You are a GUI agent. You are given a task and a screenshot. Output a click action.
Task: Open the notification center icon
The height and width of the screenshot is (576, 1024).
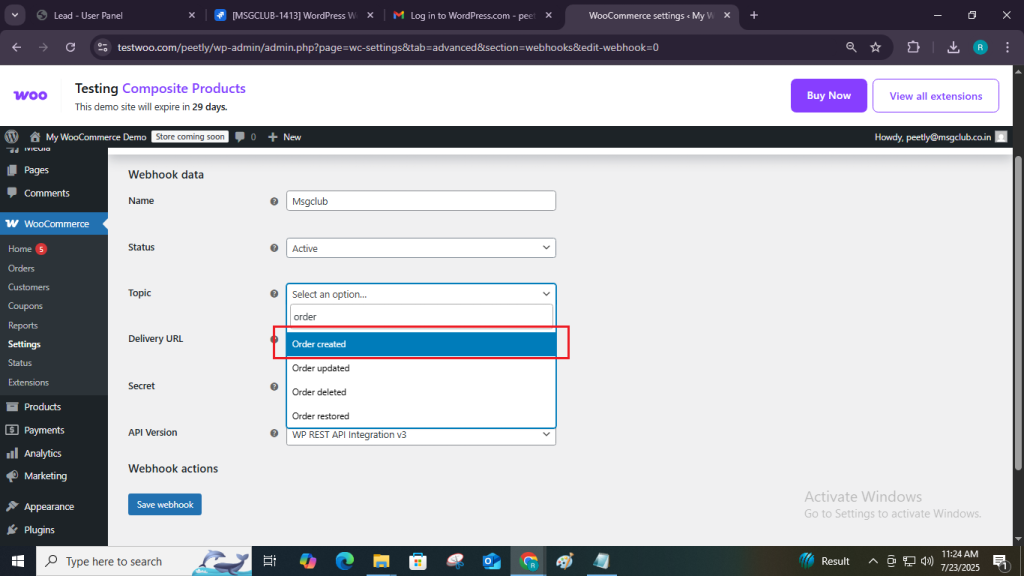(1000, 561)
